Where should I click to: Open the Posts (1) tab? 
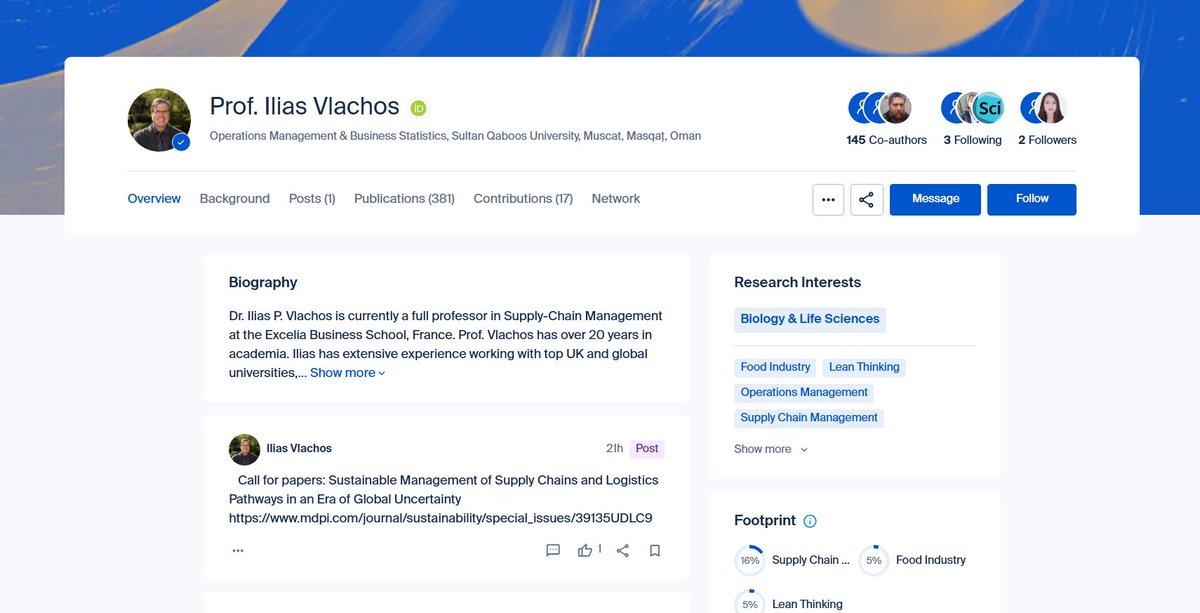pos(312,199)
